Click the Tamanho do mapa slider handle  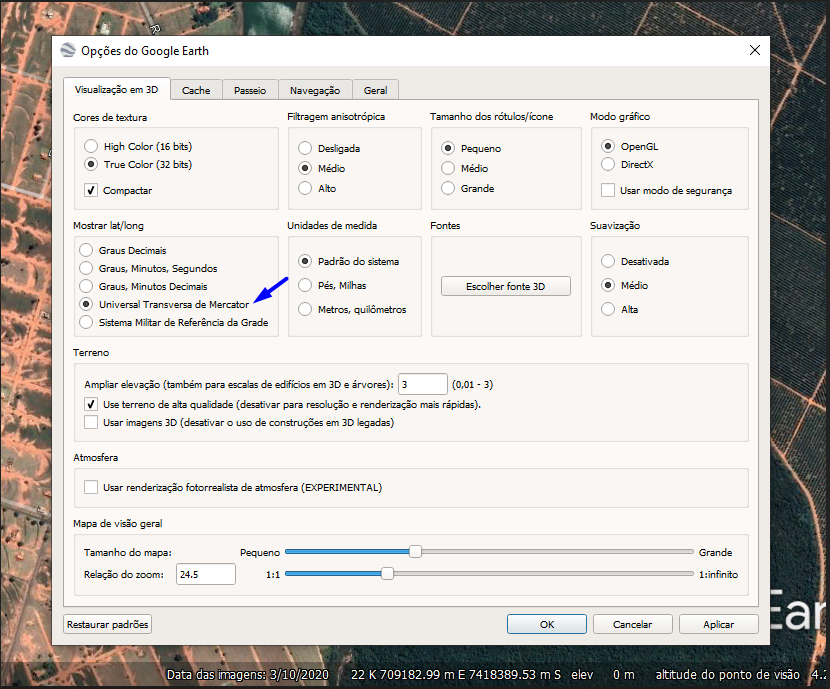click(x=416, y=552)
